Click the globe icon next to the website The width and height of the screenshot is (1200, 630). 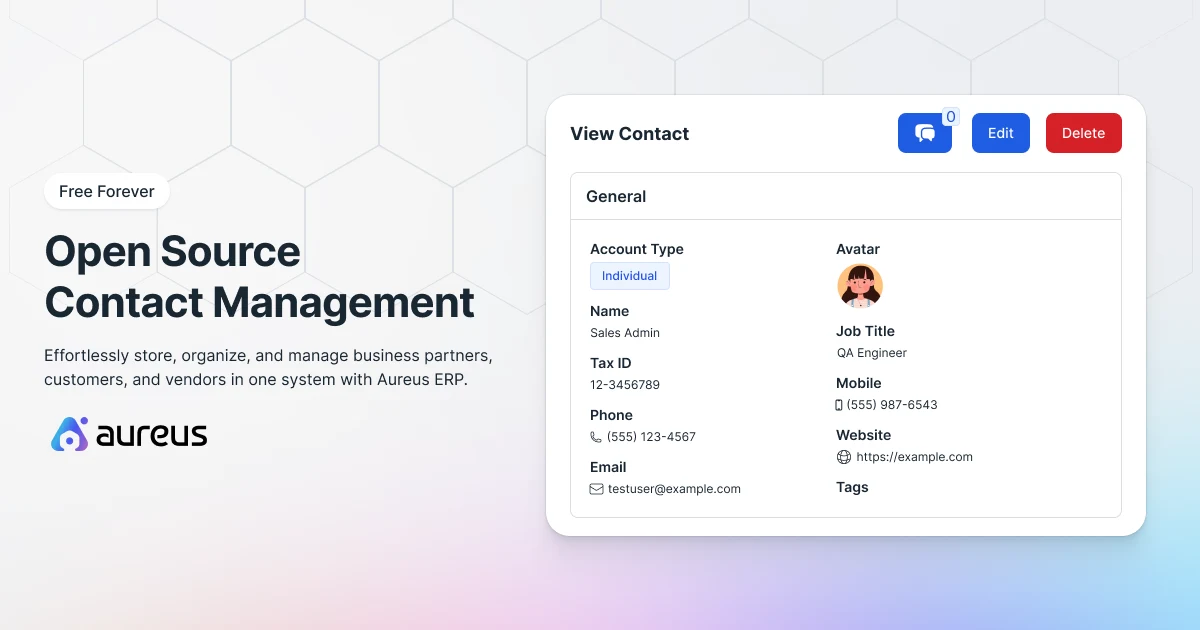pyautogui.click(x=841, y=456)
